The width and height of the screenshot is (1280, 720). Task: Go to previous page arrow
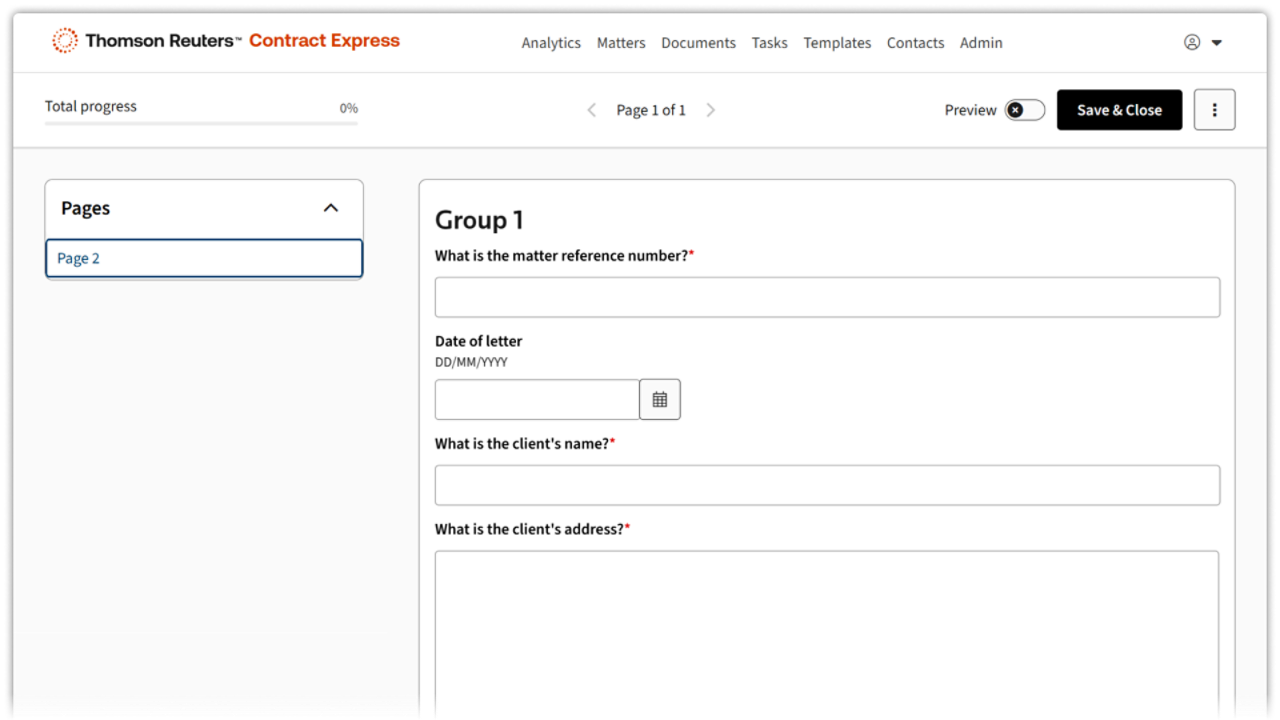(x=592, y=110)
